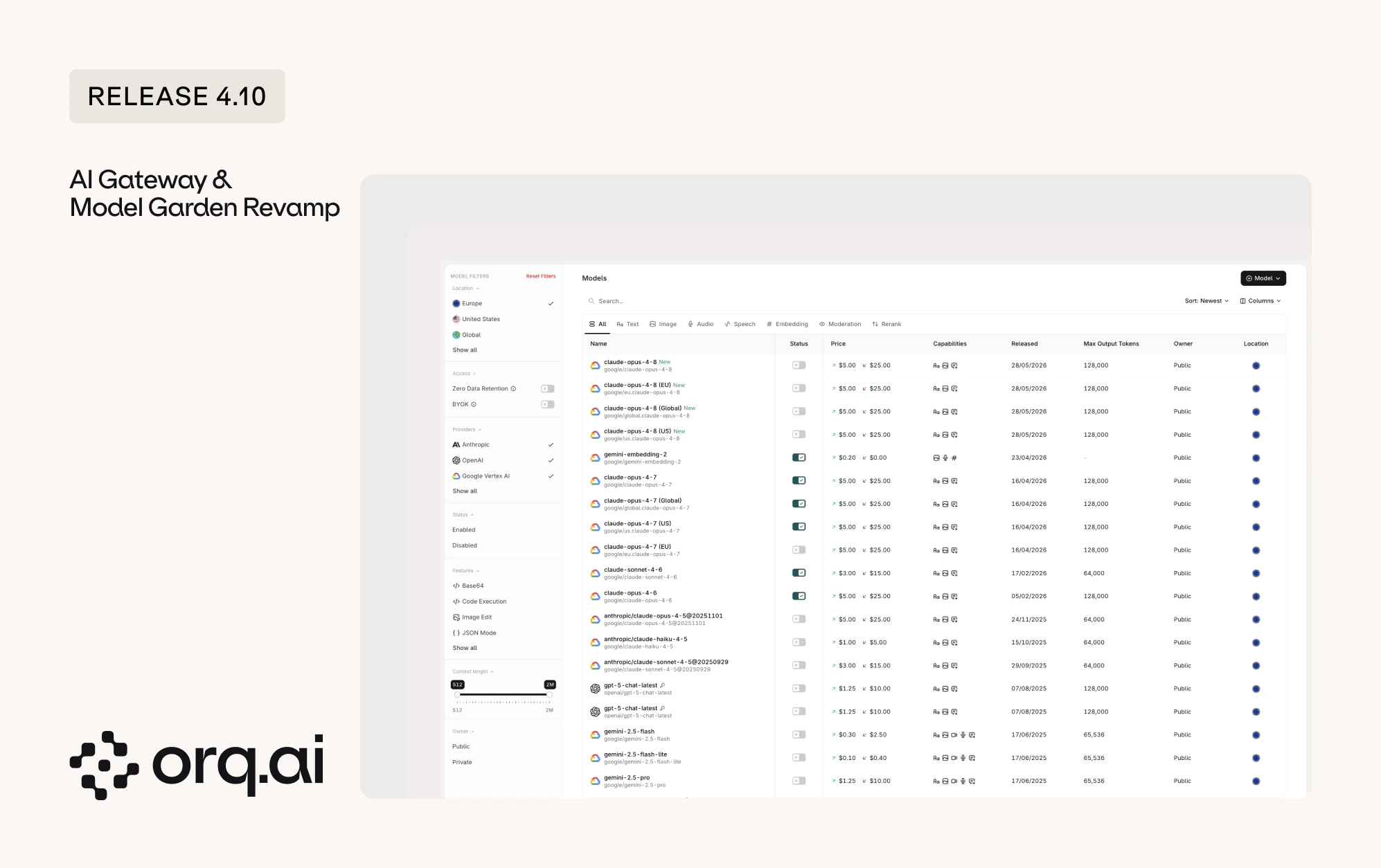Click the BYOK info icon

474,404
